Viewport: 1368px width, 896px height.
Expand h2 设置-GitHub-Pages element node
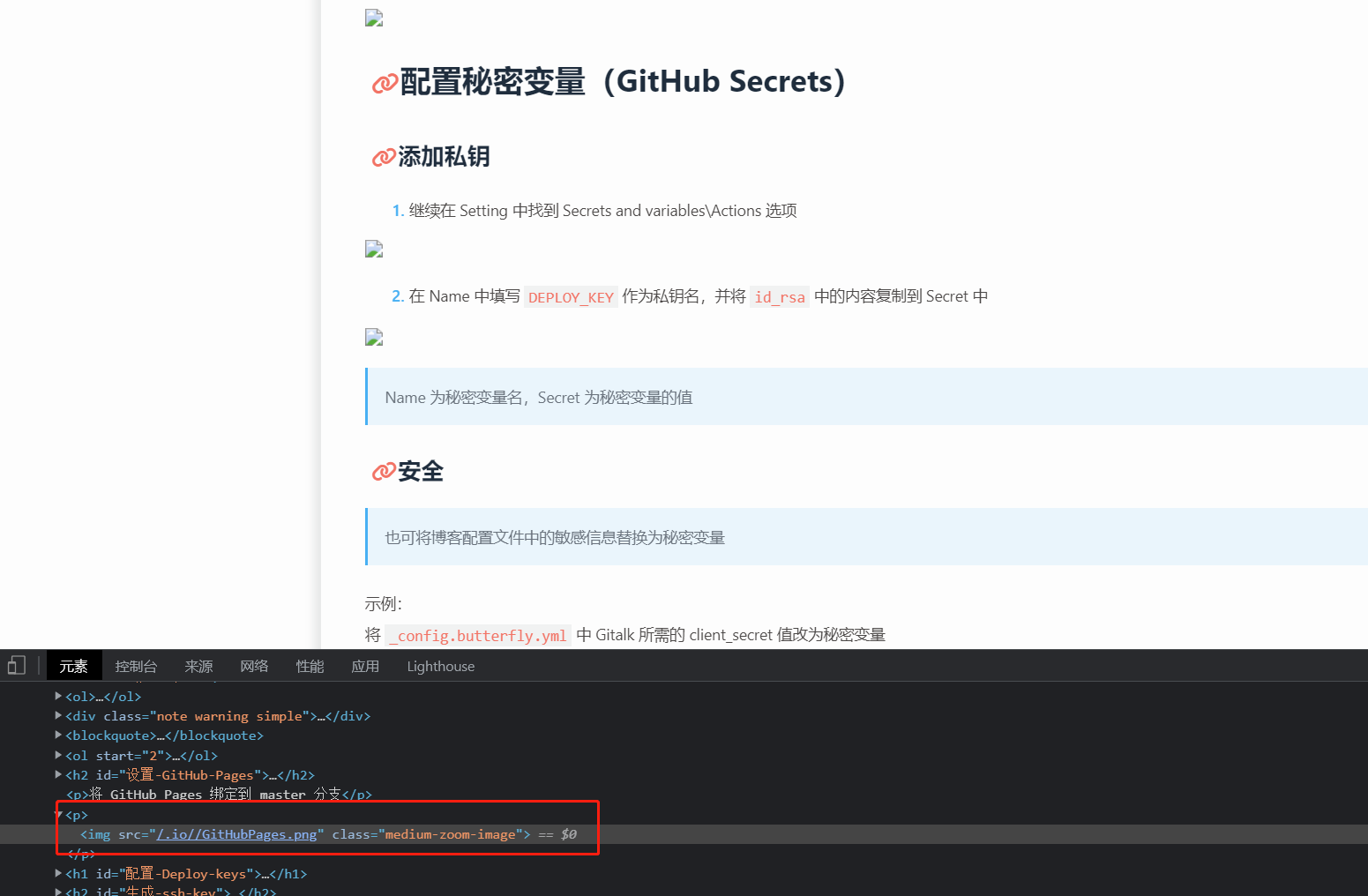point(58,775)
